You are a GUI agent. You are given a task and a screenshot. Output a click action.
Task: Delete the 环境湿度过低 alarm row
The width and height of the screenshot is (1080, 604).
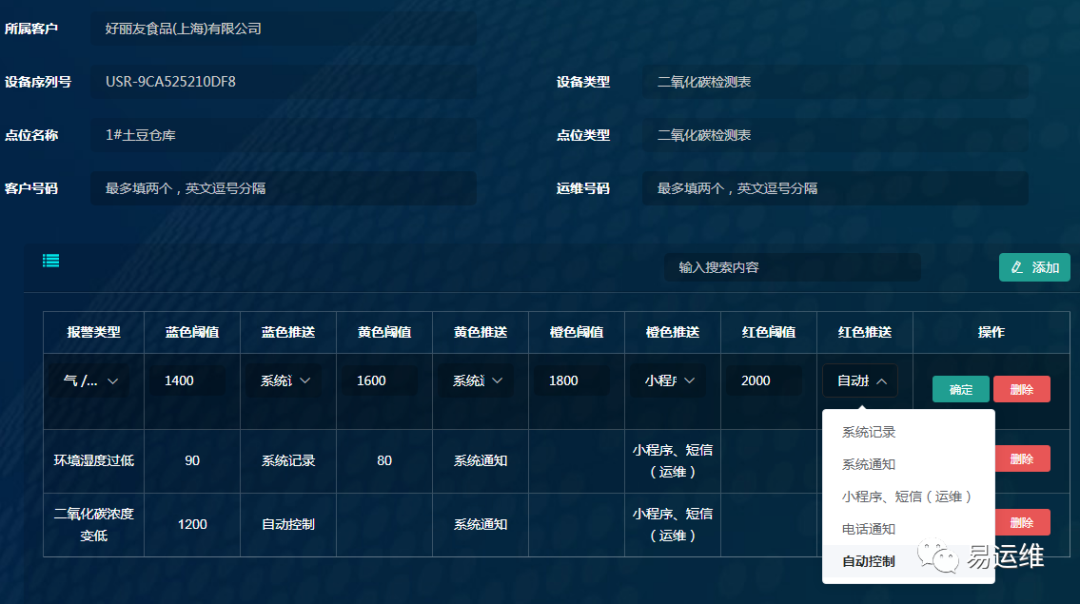[1021, 459]
